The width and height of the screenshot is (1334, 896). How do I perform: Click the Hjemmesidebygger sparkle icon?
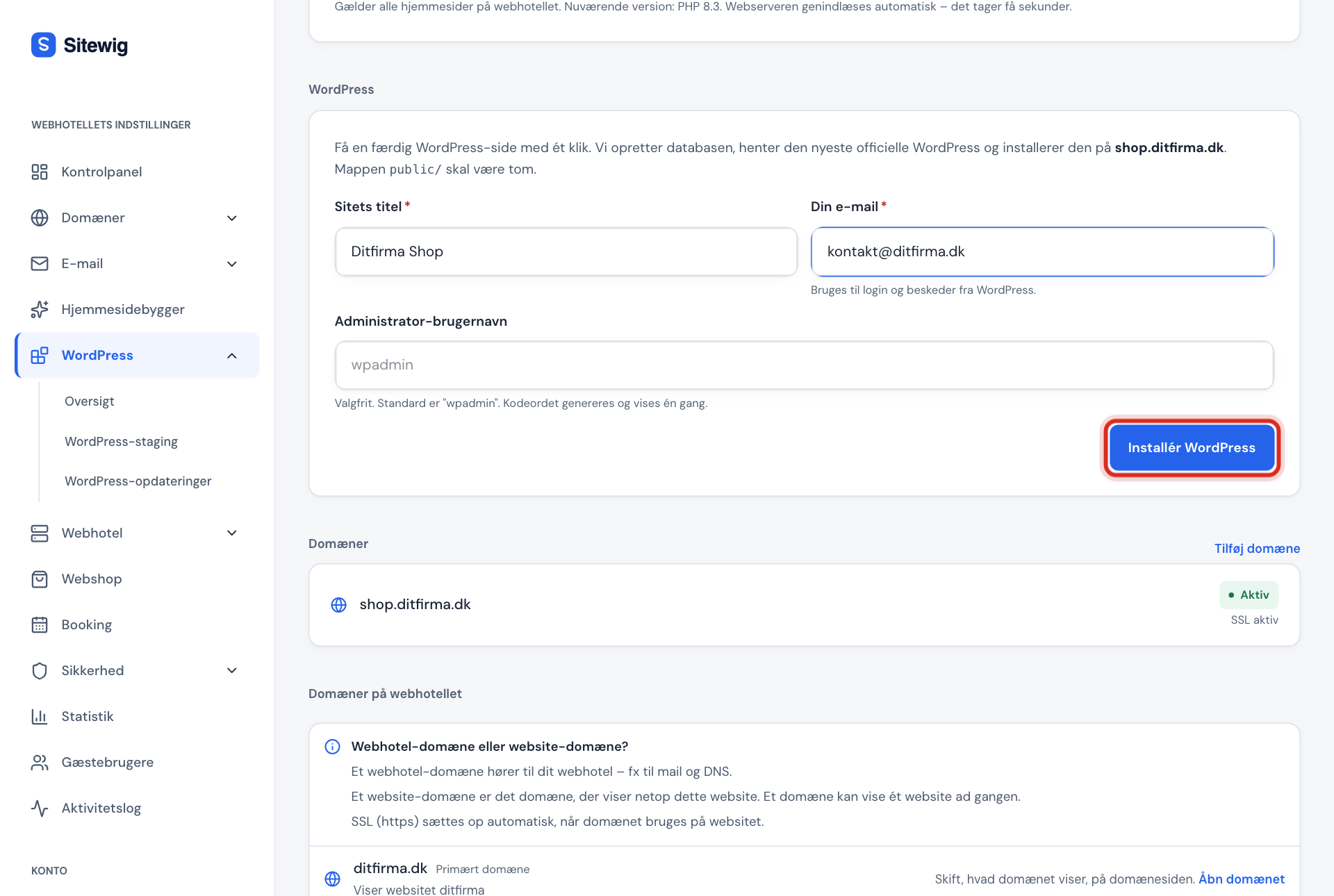coord(40,309)
